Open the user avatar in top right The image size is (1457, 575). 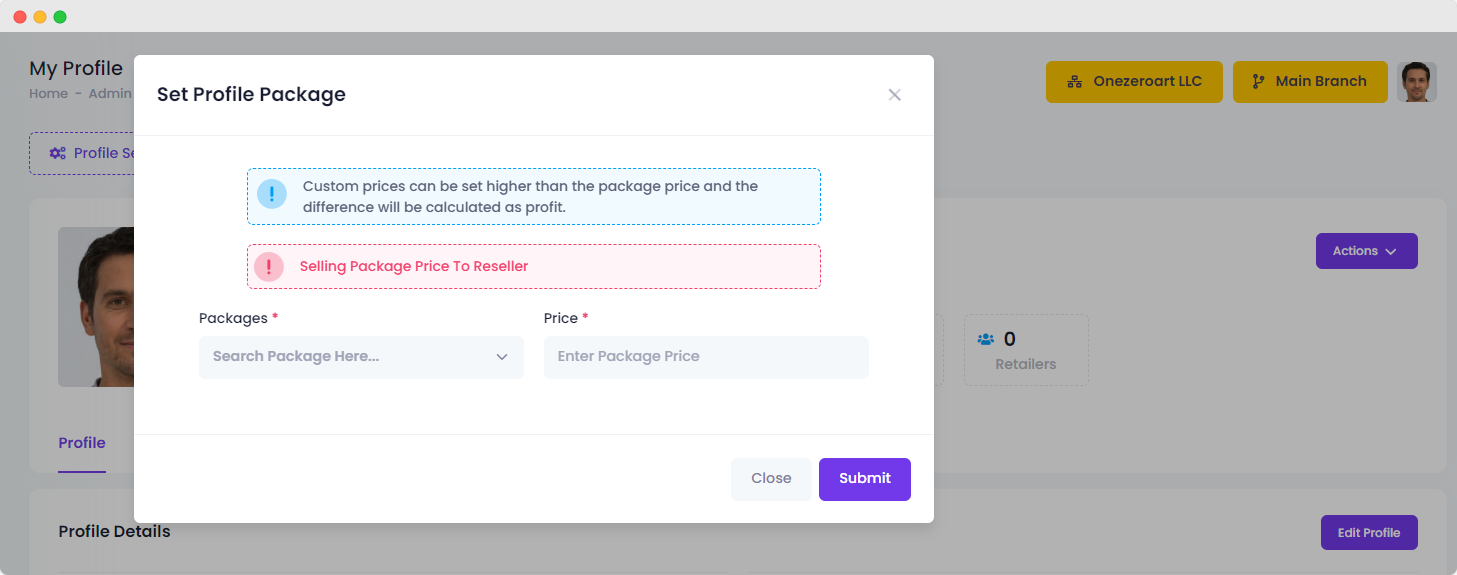pos(1417,82)
